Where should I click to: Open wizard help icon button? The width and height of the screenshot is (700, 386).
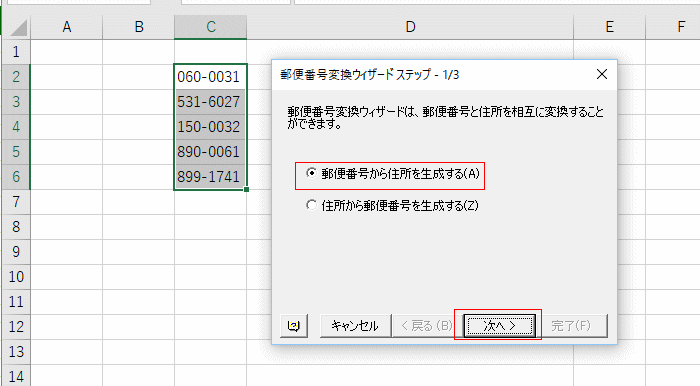pos(294,326)
